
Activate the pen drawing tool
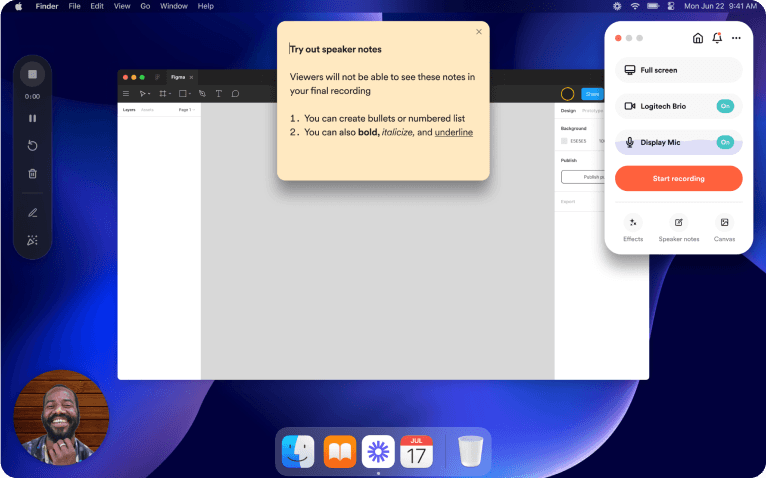click(32, 213)
